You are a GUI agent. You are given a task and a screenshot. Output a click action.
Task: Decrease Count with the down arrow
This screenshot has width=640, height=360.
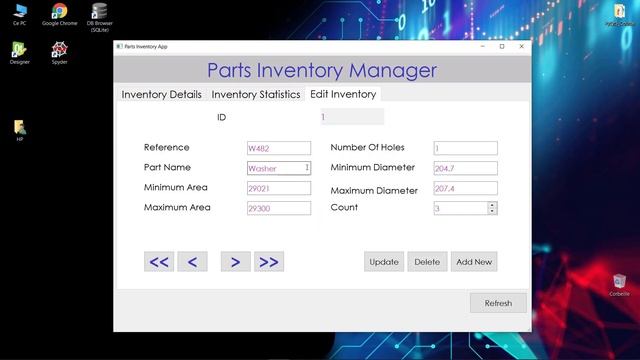tap(492, 211)
